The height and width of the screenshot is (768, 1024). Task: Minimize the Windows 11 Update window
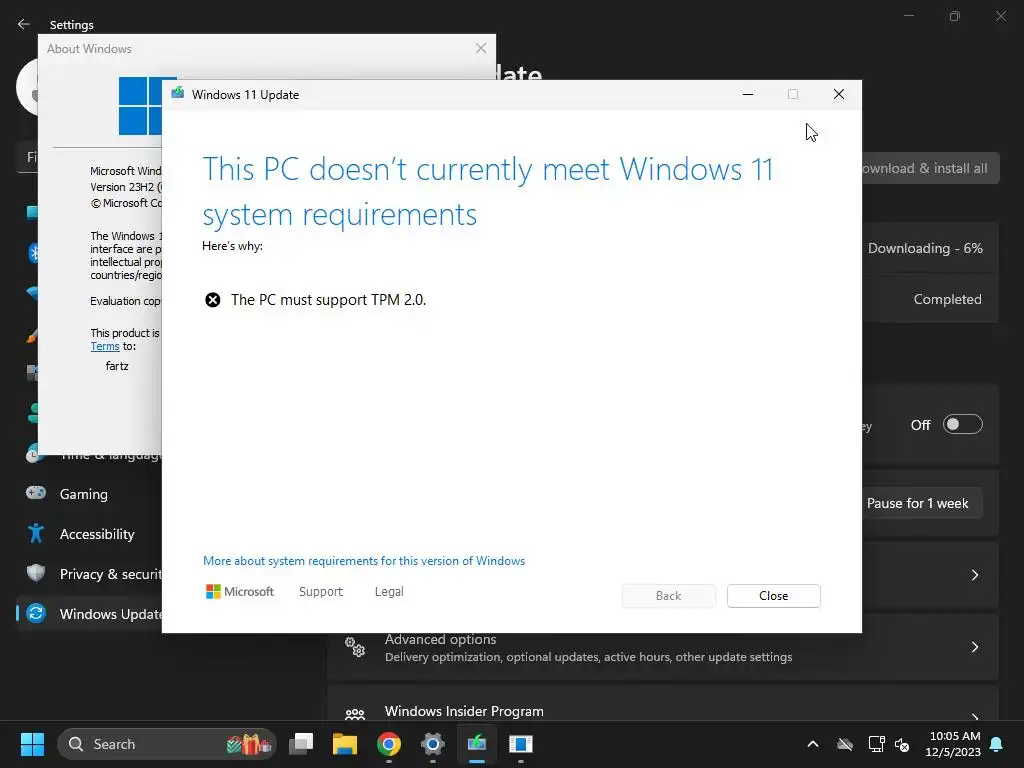point(748,95)
